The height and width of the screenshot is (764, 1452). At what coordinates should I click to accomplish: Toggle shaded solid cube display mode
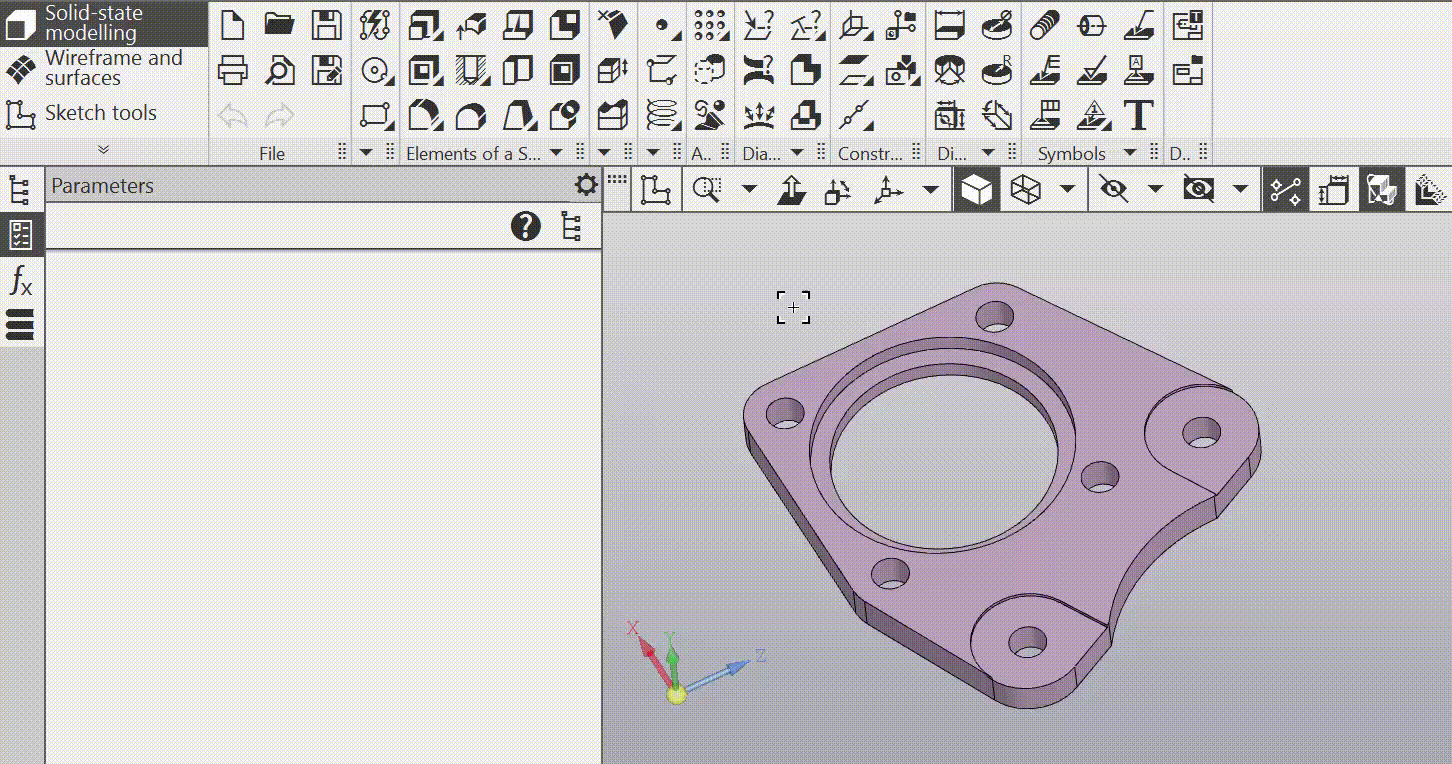(x=976, y=190)
